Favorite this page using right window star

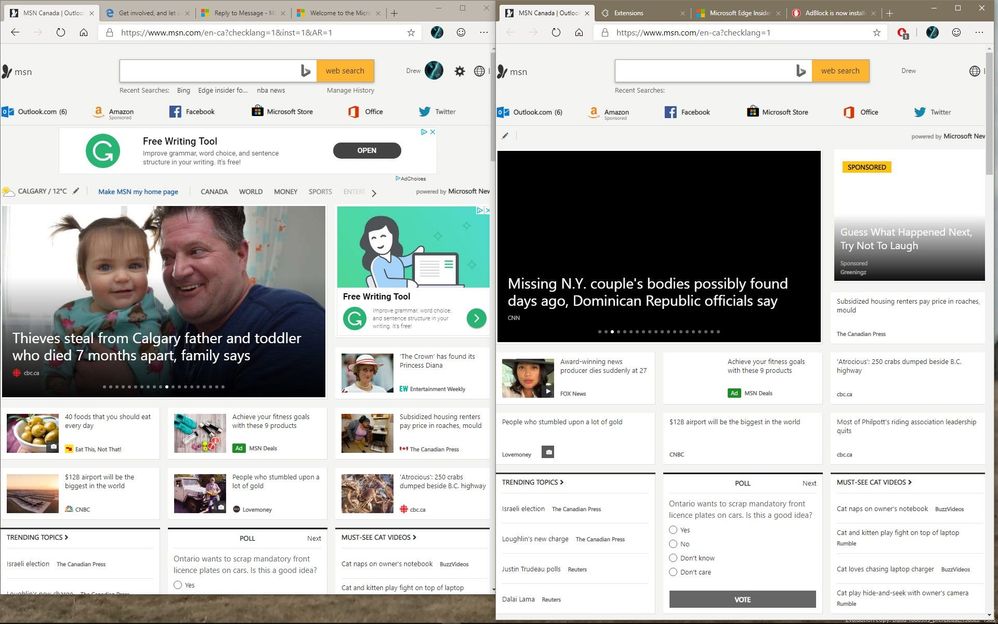pyautogui.click(x=876, y=32)
